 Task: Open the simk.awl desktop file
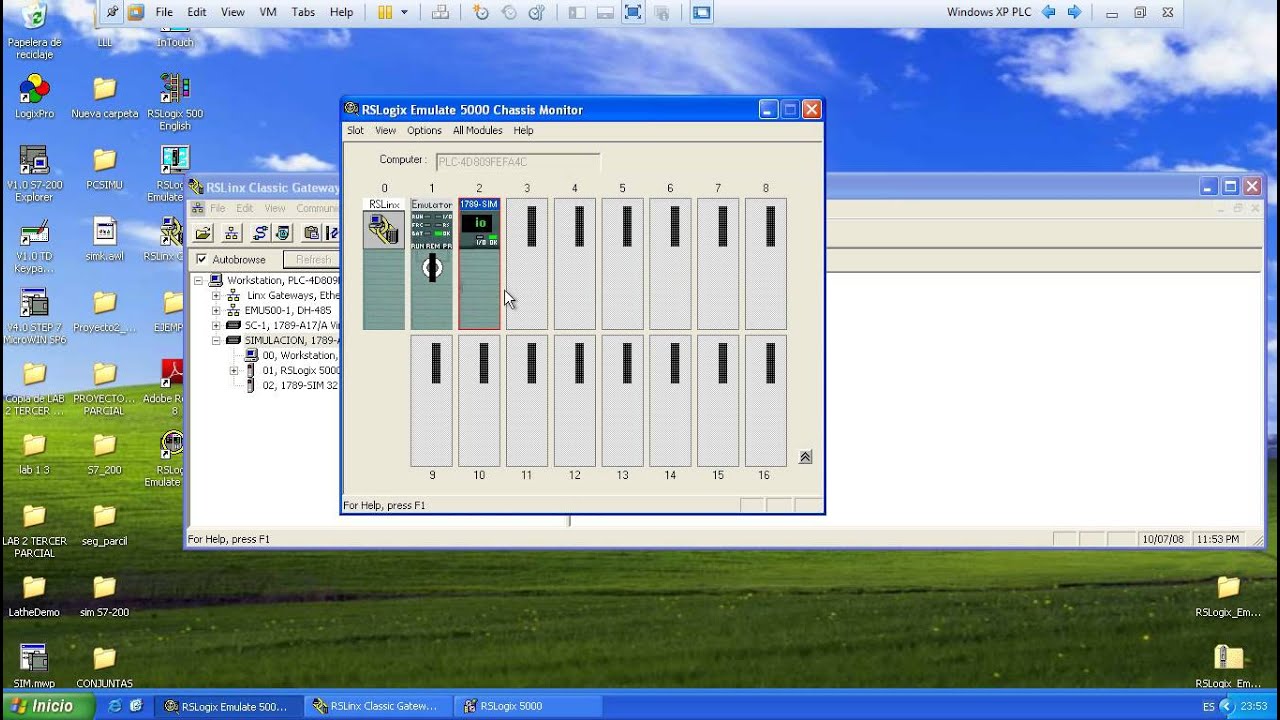[x=104, y=240]
